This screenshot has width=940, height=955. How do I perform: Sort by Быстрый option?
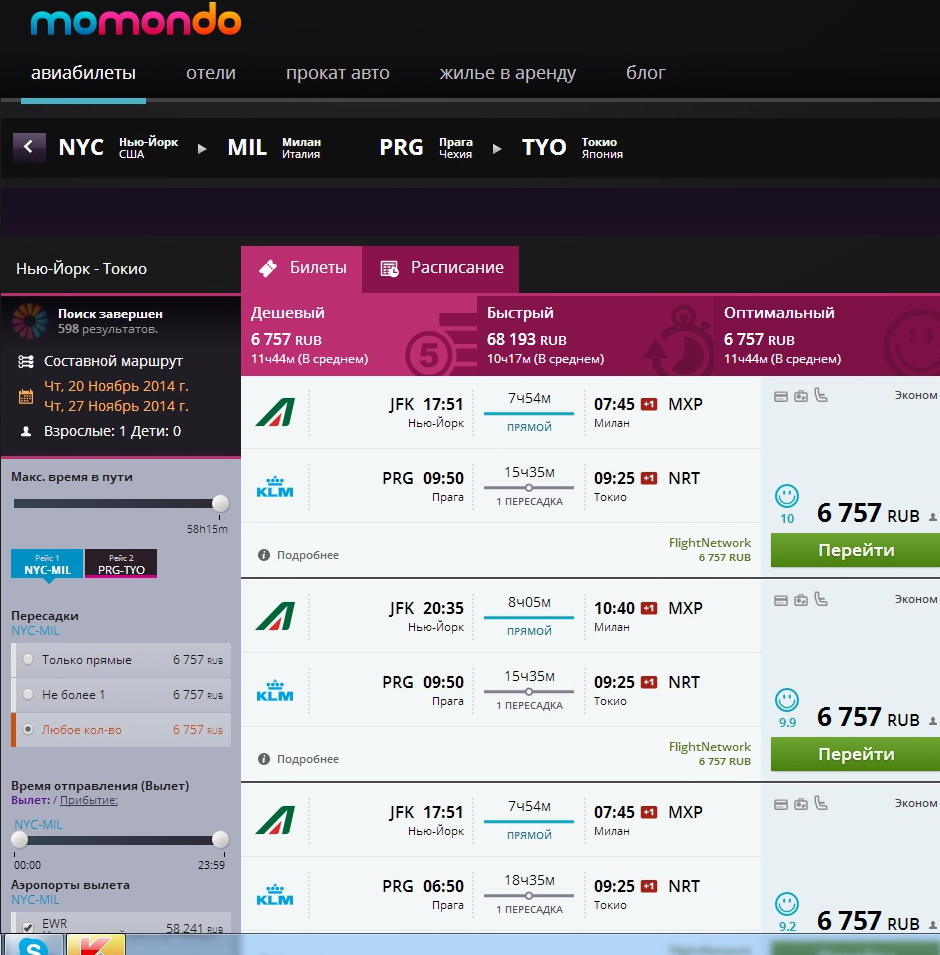click(x=595, y=335)
